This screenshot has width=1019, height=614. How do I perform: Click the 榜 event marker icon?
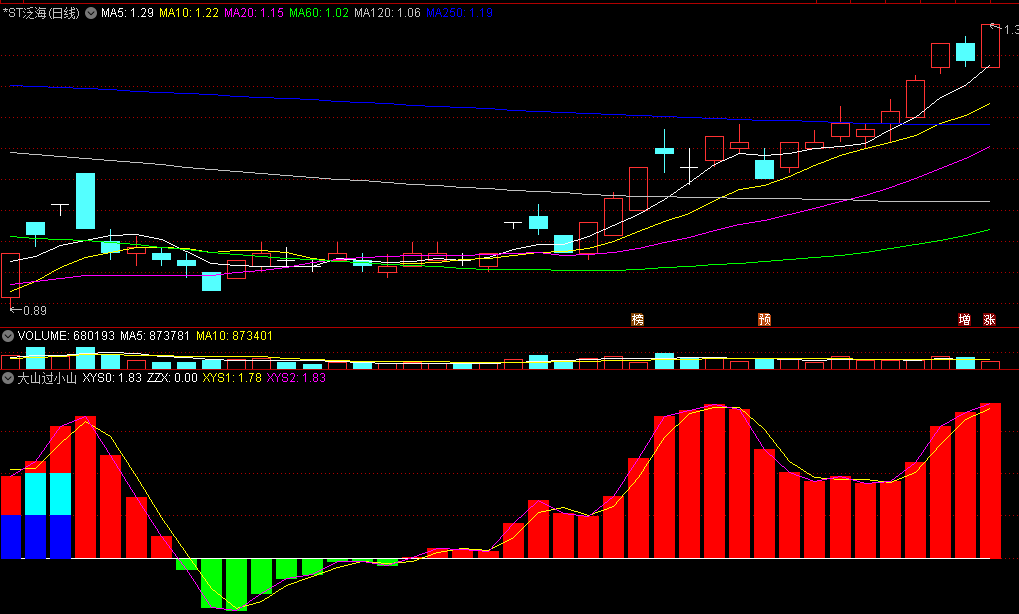[x=638, y=320]
